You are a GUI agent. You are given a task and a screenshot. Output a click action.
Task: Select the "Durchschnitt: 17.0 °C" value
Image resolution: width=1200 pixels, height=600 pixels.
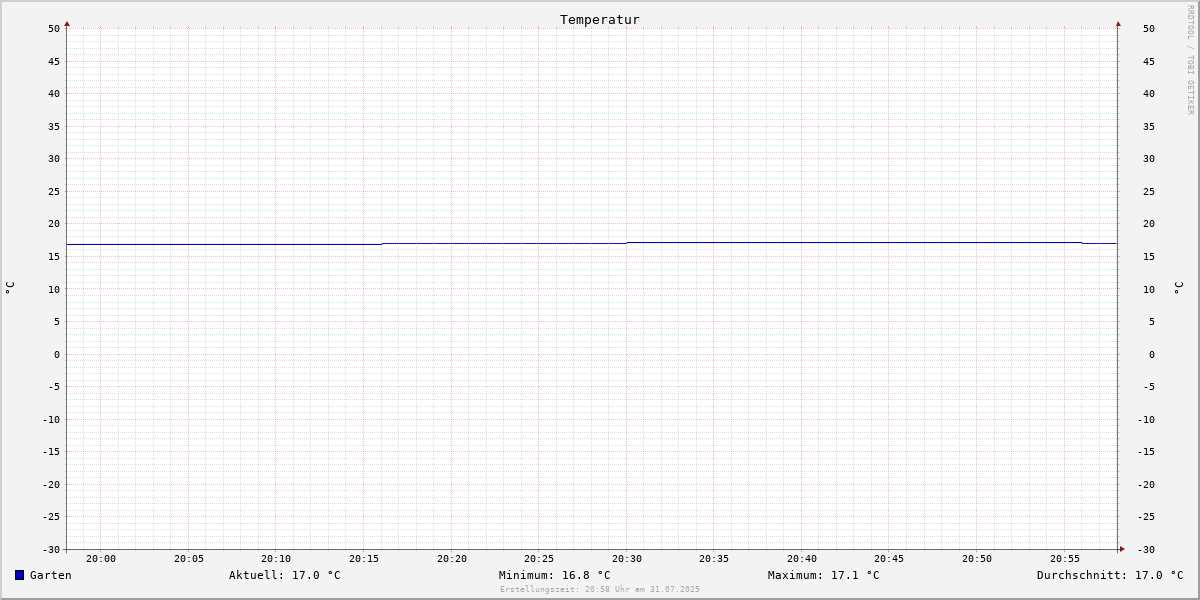(x=1110, y=575)
